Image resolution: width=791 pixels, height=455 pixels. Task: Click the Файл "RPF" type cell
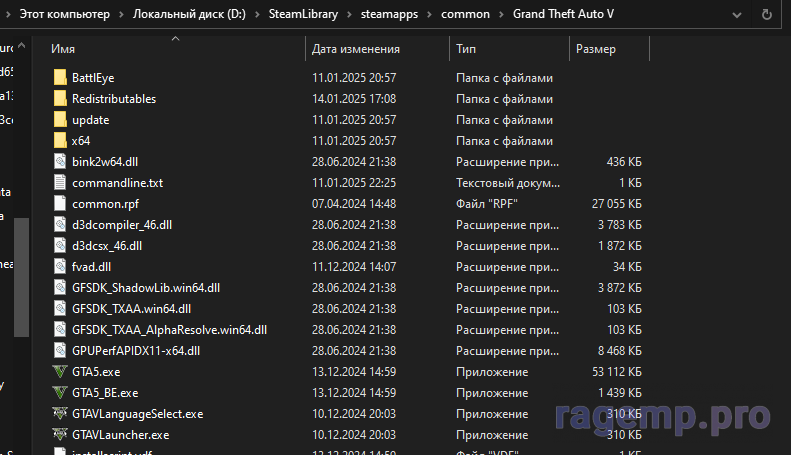click(x=487, y=204)
